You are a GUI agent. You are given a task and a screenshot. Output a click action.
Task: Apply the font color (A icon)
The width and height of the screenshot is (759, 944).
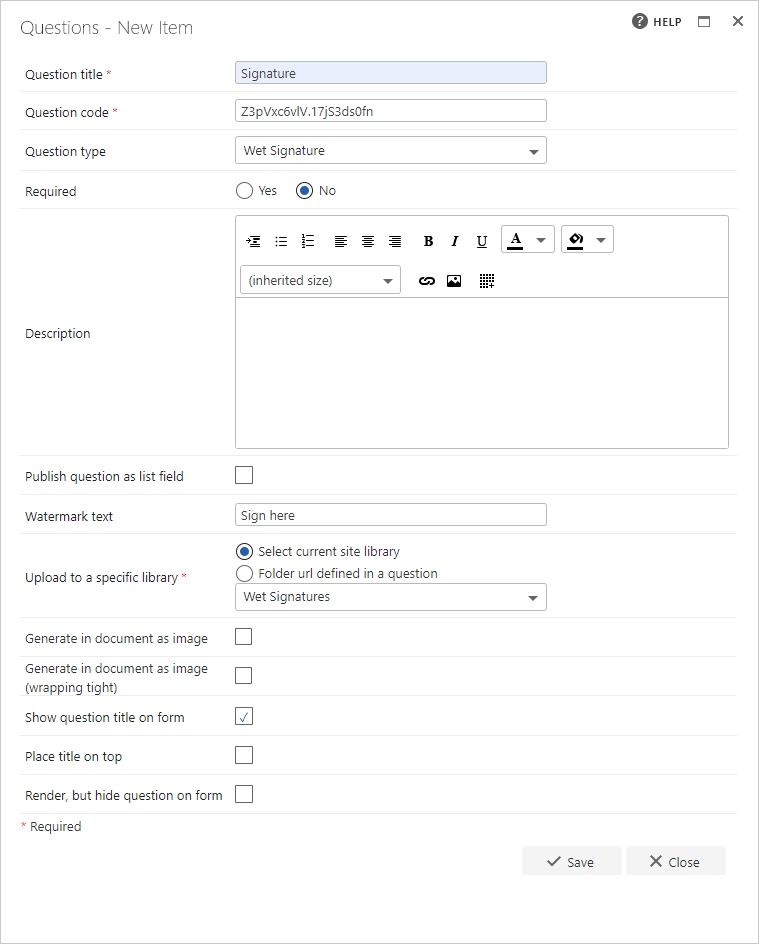(x=515, y=240)
